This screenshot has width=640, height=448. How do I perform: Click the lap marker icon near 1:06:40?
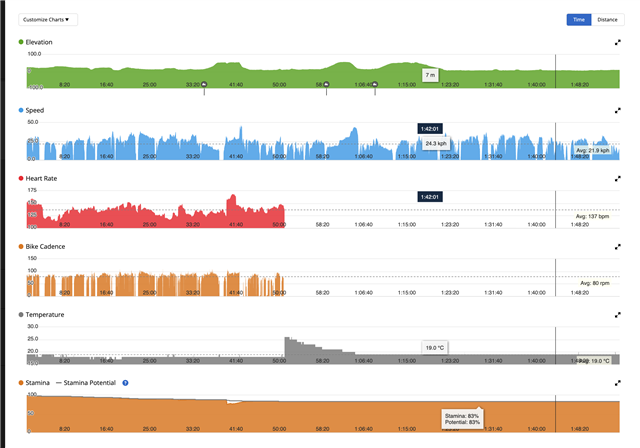pyautogui.click(x=375, y=86)
